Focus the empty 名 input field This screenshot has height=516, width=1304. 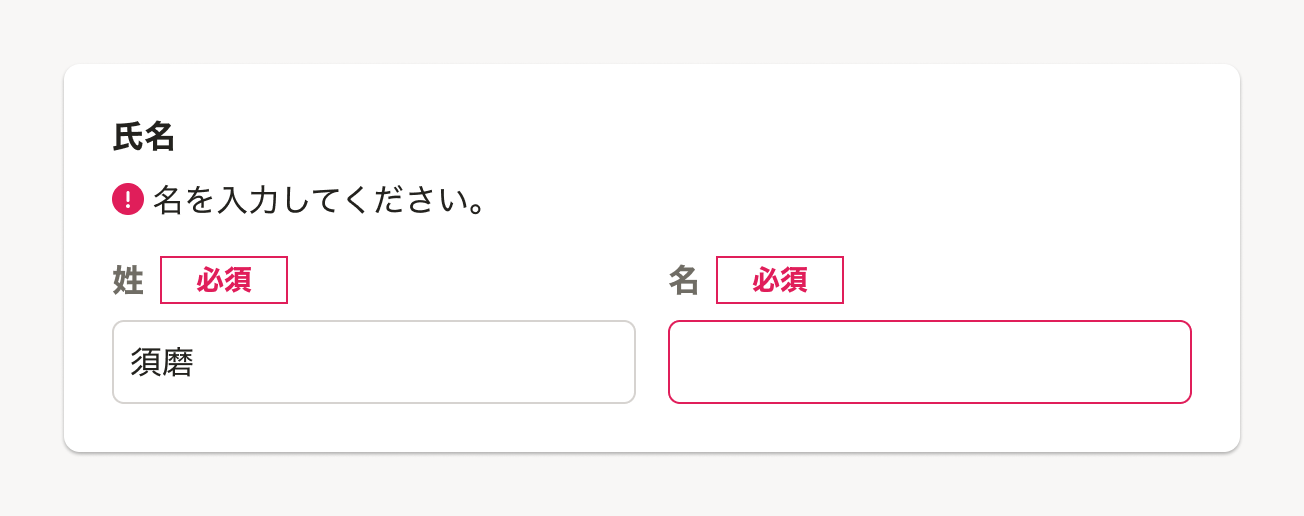click(930, 362)
